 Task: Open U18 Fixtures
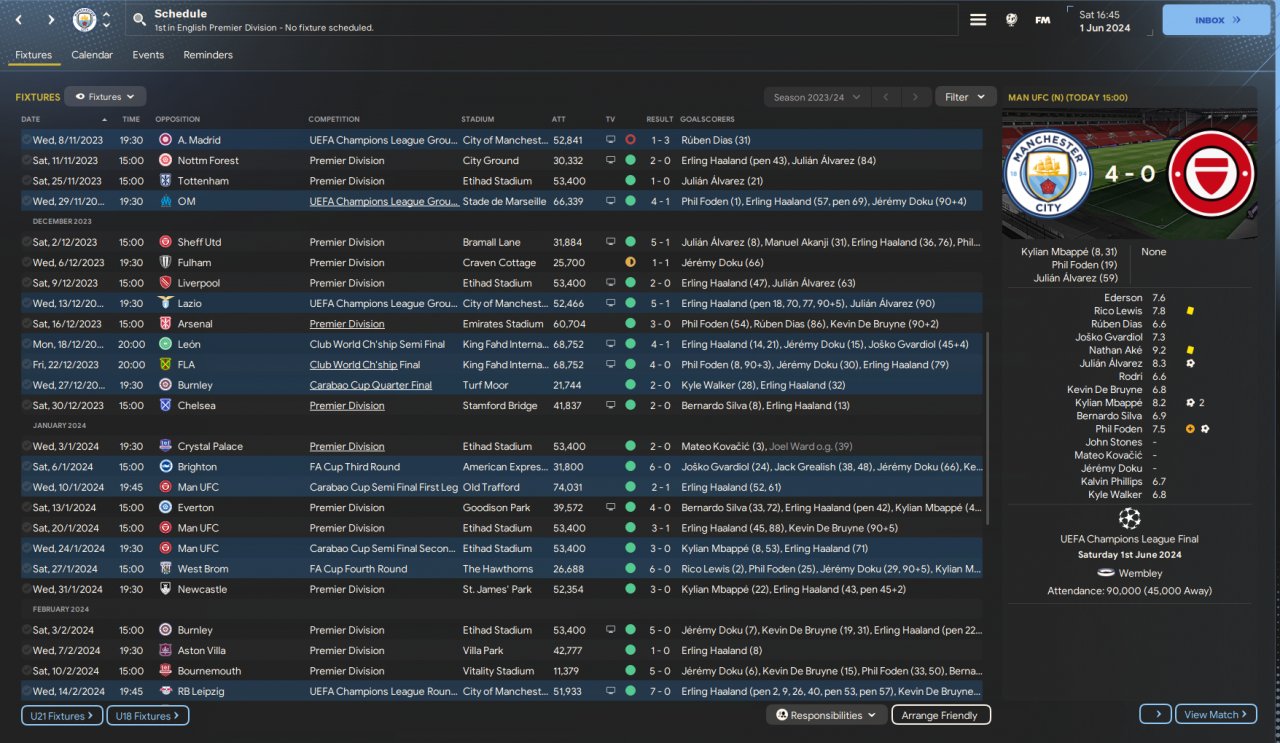[147, 715]
